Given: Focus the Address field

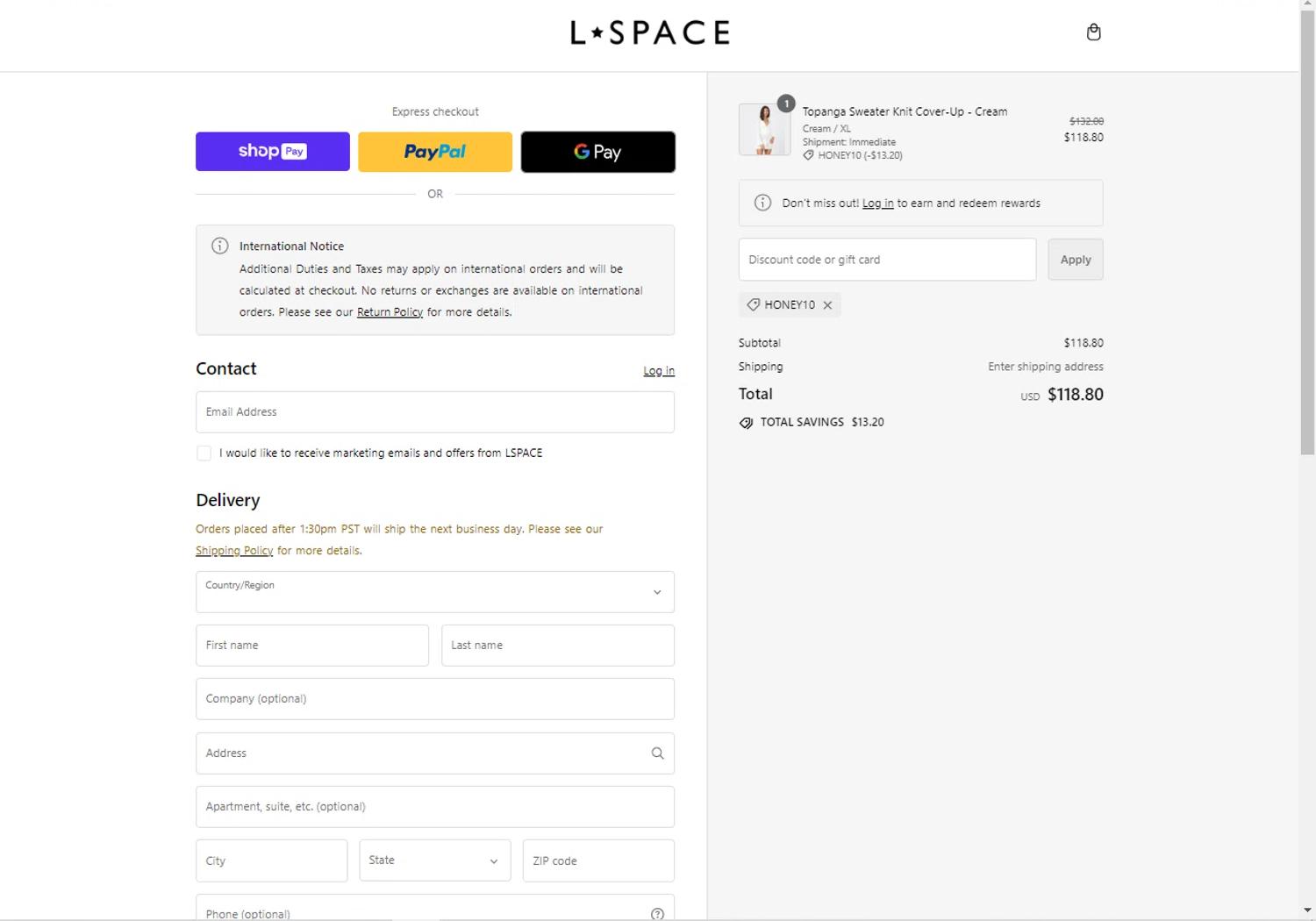Looking at the screenshot, I should coord(435,753).
